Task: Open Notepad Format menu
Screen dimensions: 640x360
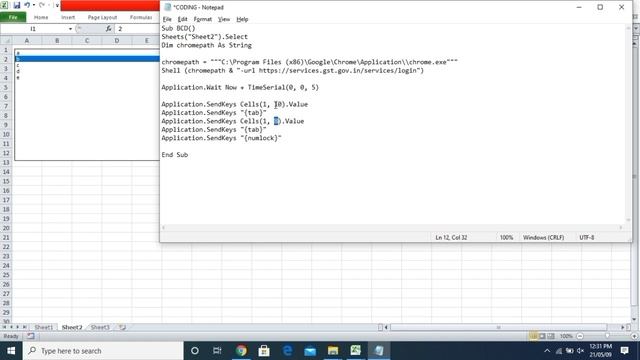Action: click(x=202, y=19)
